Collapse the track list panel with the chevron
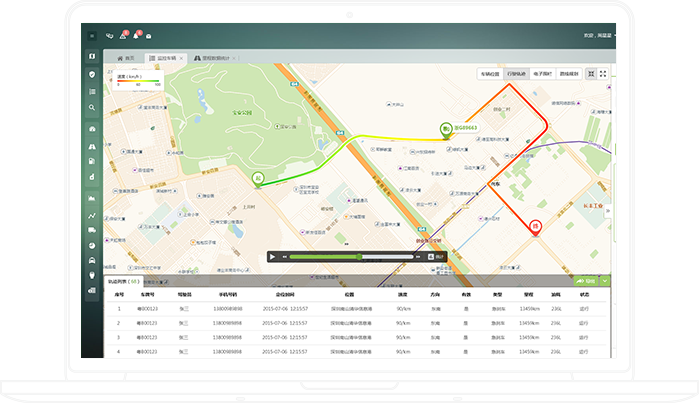The width and height of the screenshot is (699, 403). pyautogui.click(x=605, y=282)
